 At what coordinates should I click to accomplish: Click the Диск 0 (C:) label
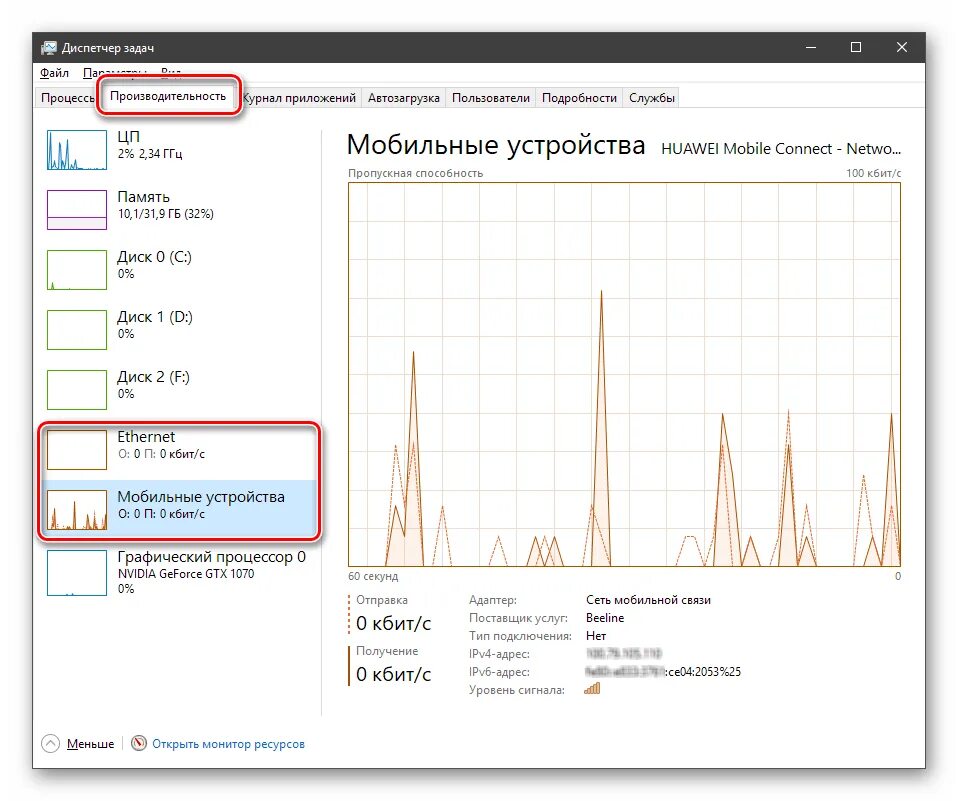[x=155, y=257]
